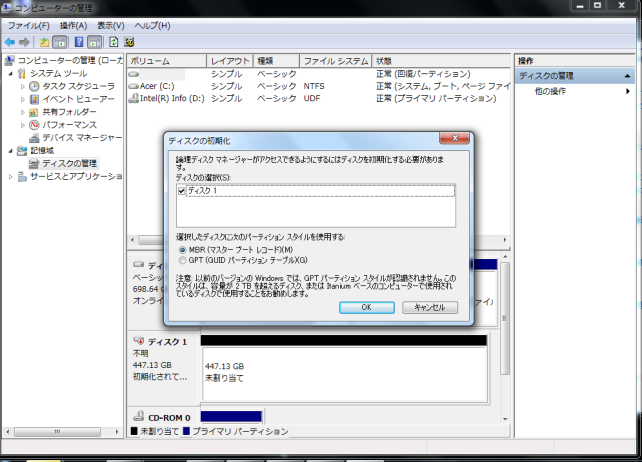The height and width of the screenshot is (462, 642).
Task: Select the CD-ROM 0 blue partition bar
Action: [x=231, y=416]
